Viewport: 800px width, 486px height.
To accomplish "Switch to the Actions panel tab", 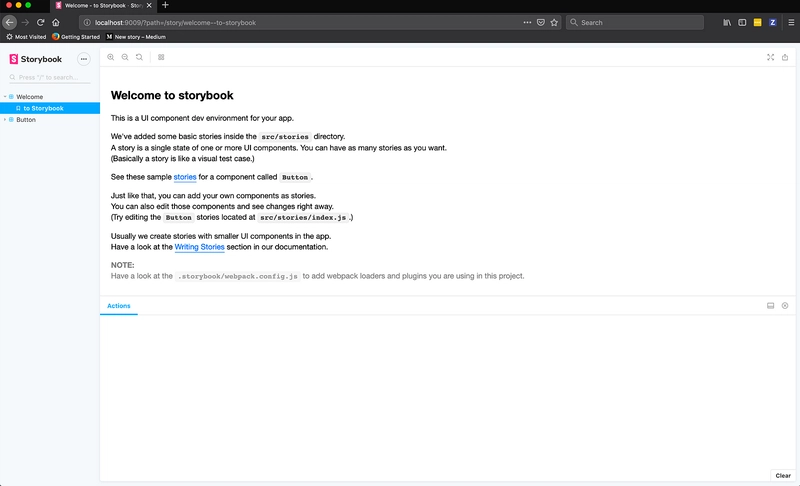I will pyautogui.click(x=119, y=305).
